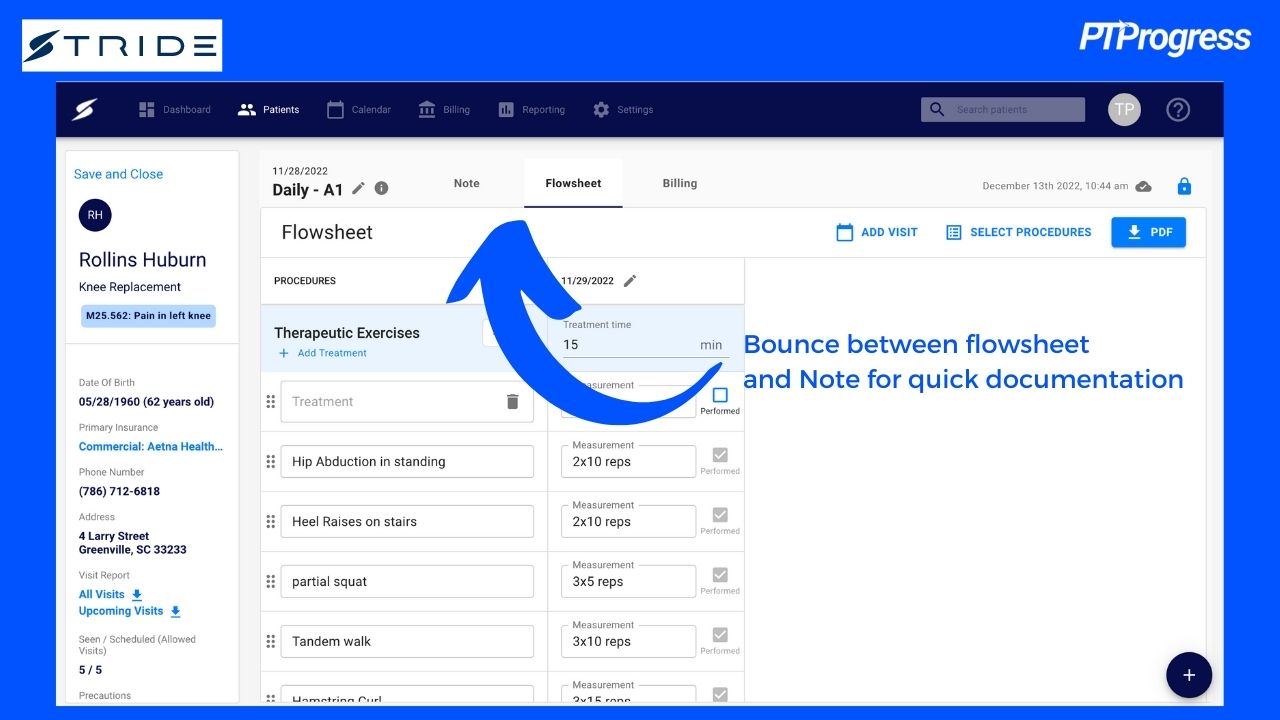
Task: Click the info icon next to Daily - A1
Action: pos(381,189)
